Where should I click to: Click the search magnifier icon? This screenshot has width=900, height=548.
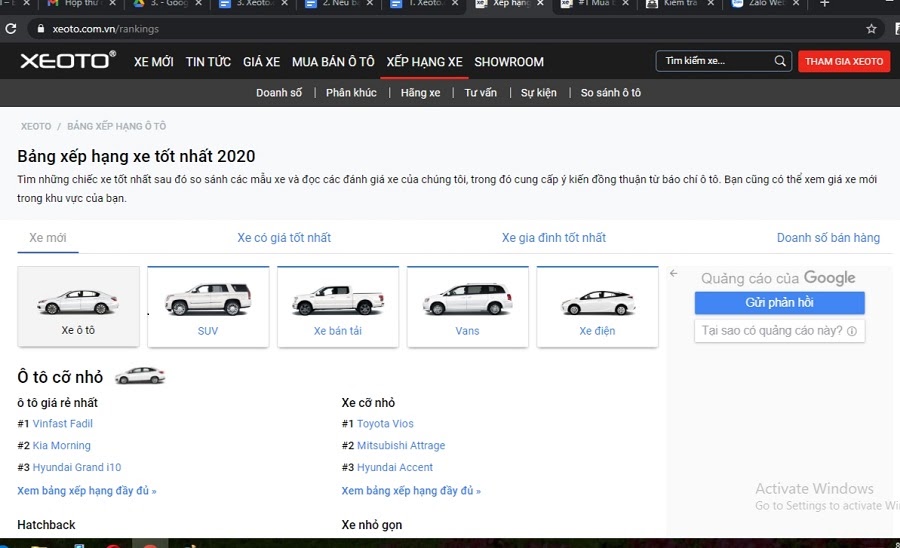point(780,61)
